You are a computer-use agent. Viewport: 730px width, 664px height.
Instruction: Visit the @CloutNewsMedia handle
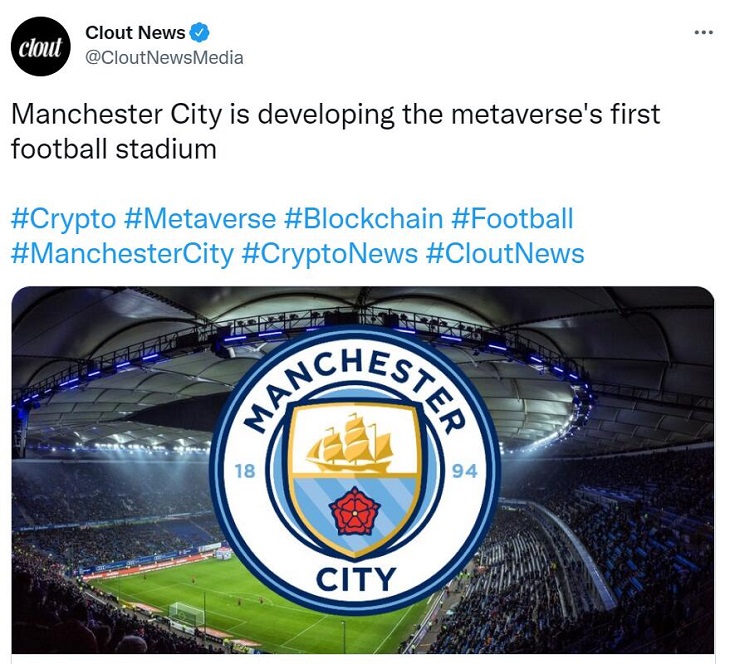(164, 58)
